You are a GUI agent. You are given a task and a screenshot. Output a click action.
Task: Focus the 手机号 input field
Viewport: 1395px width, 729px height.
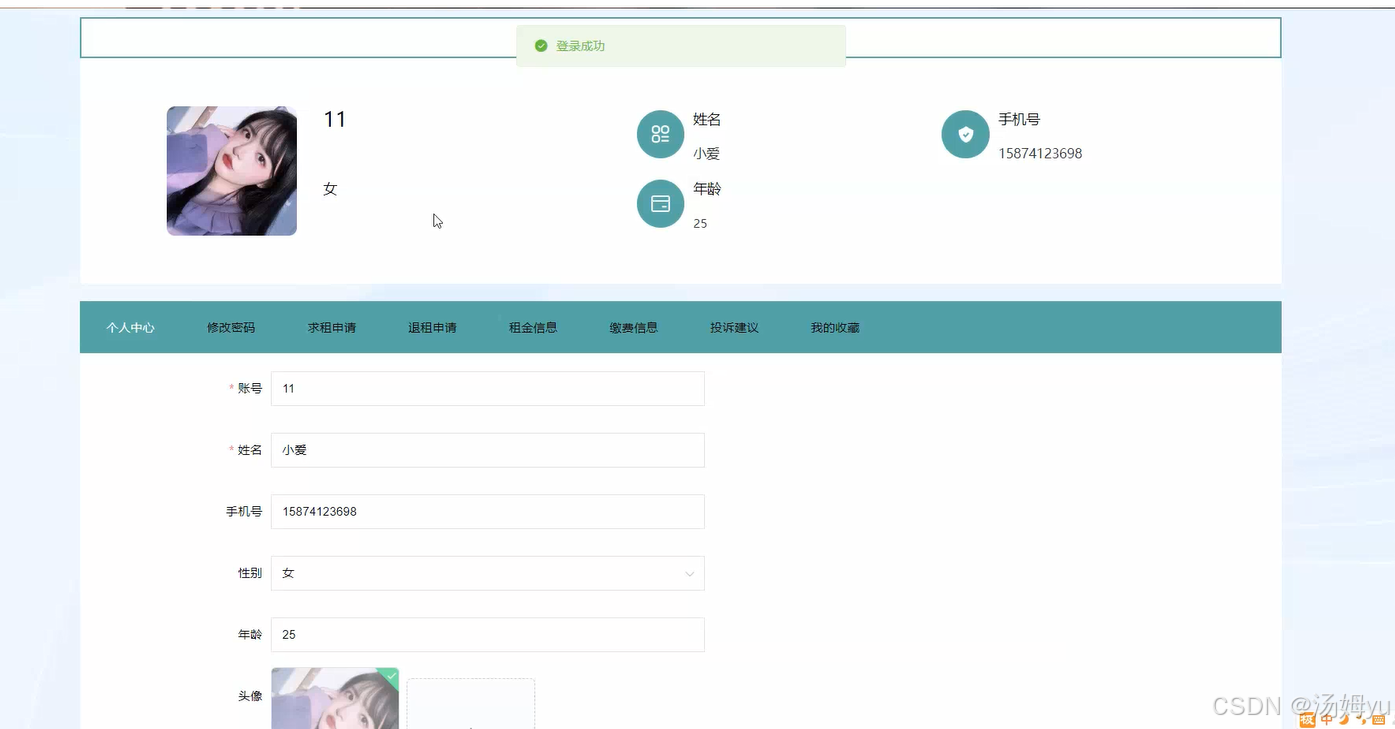pyautogui.click(x=488, y=512)
